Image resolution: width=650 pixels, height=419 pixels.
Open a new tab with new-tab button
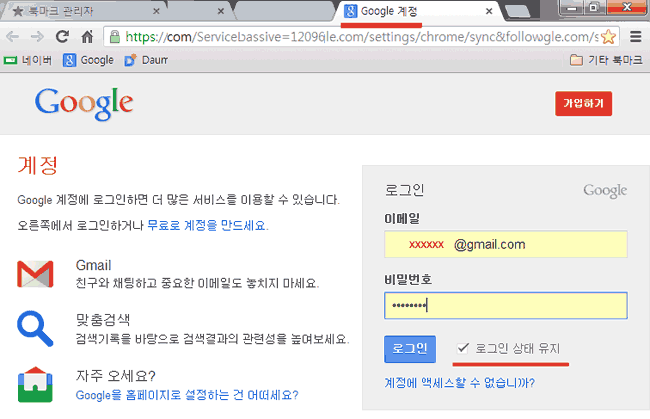(x=517, y=12)
